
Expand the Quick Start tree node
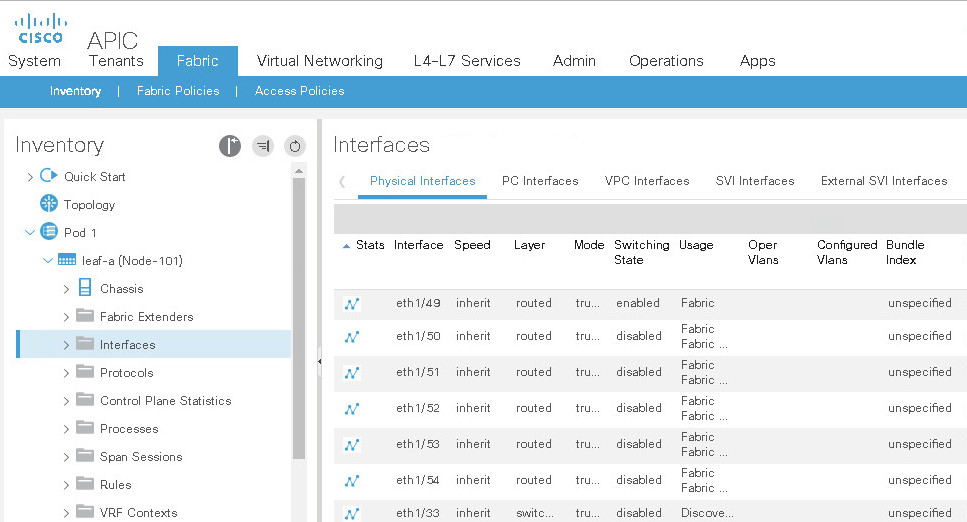point(29,177)
